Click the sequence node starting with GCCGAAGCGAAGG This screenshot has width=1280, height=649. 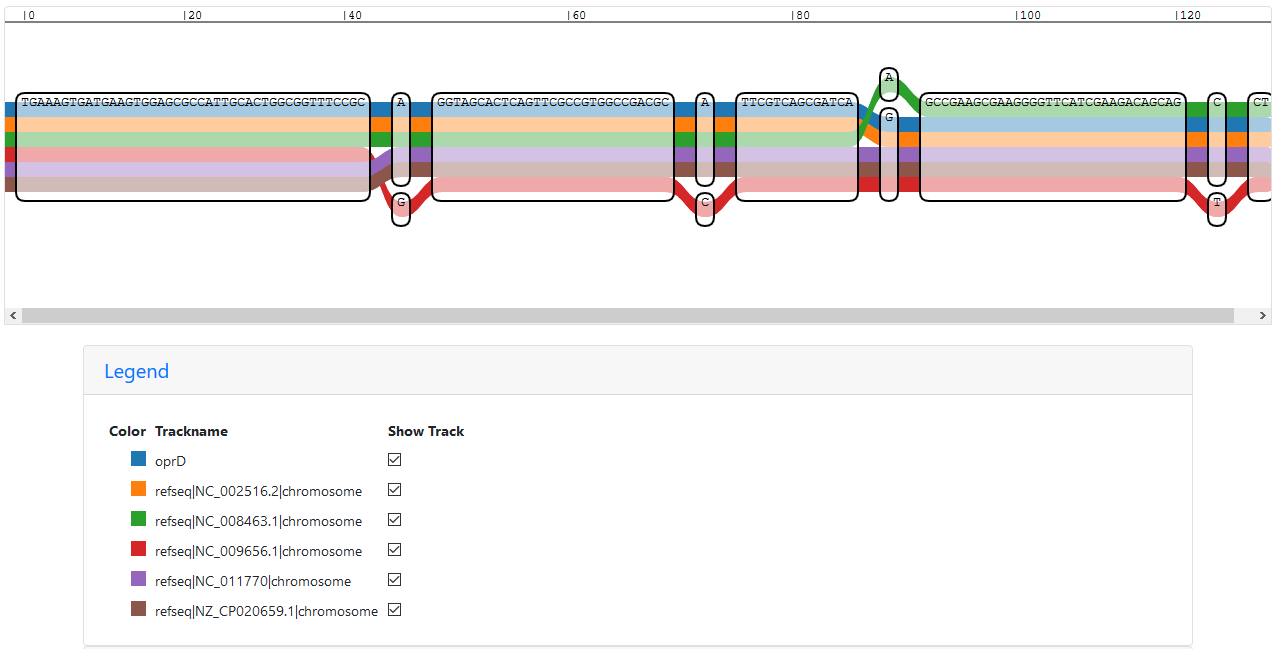(x=1053, y=147)
